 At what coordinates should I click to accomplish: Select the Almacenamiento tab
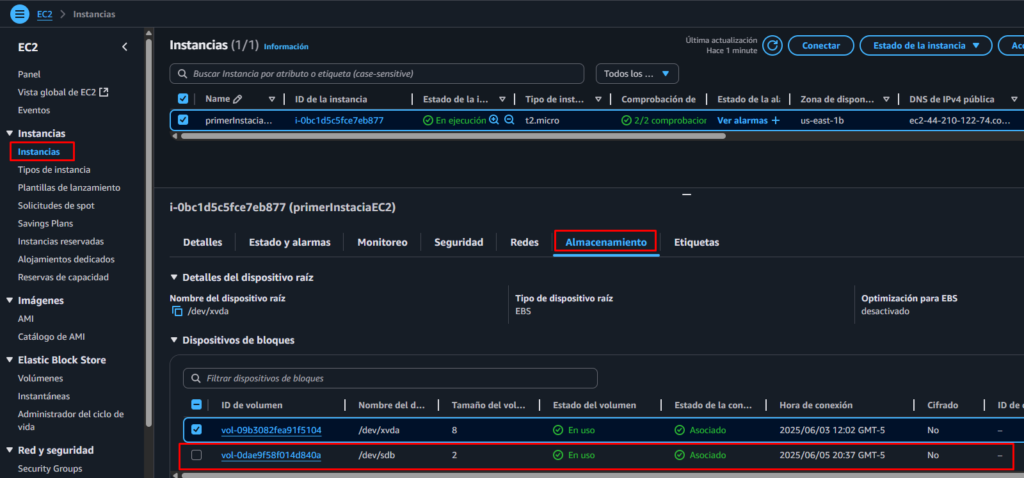coord(605,242)
